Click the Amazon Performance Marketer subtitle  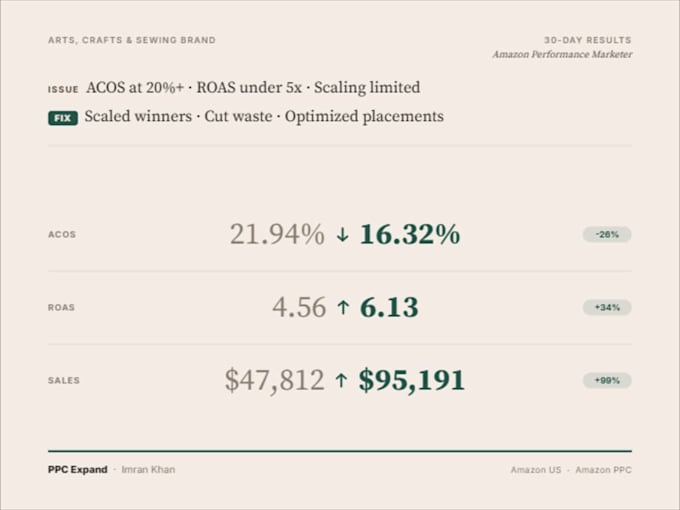pyautogui.click(x=562, y=54)
